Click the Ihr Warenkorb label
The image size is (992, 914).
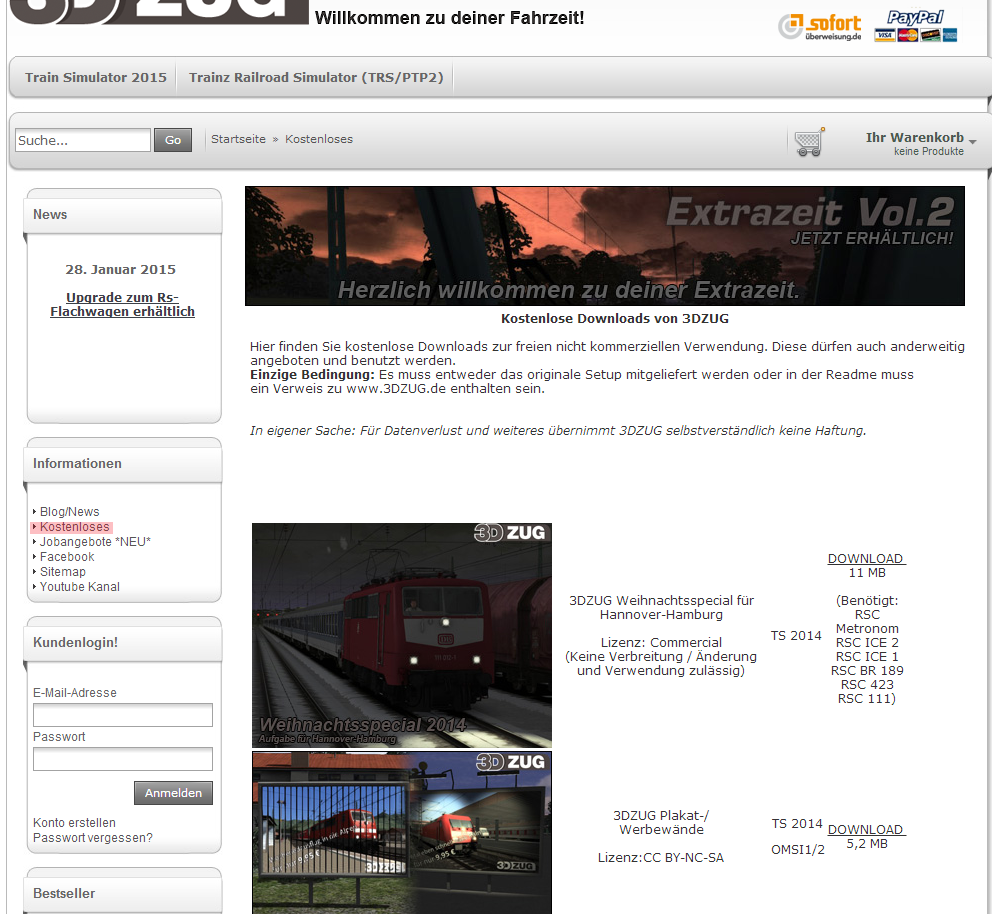915,137
